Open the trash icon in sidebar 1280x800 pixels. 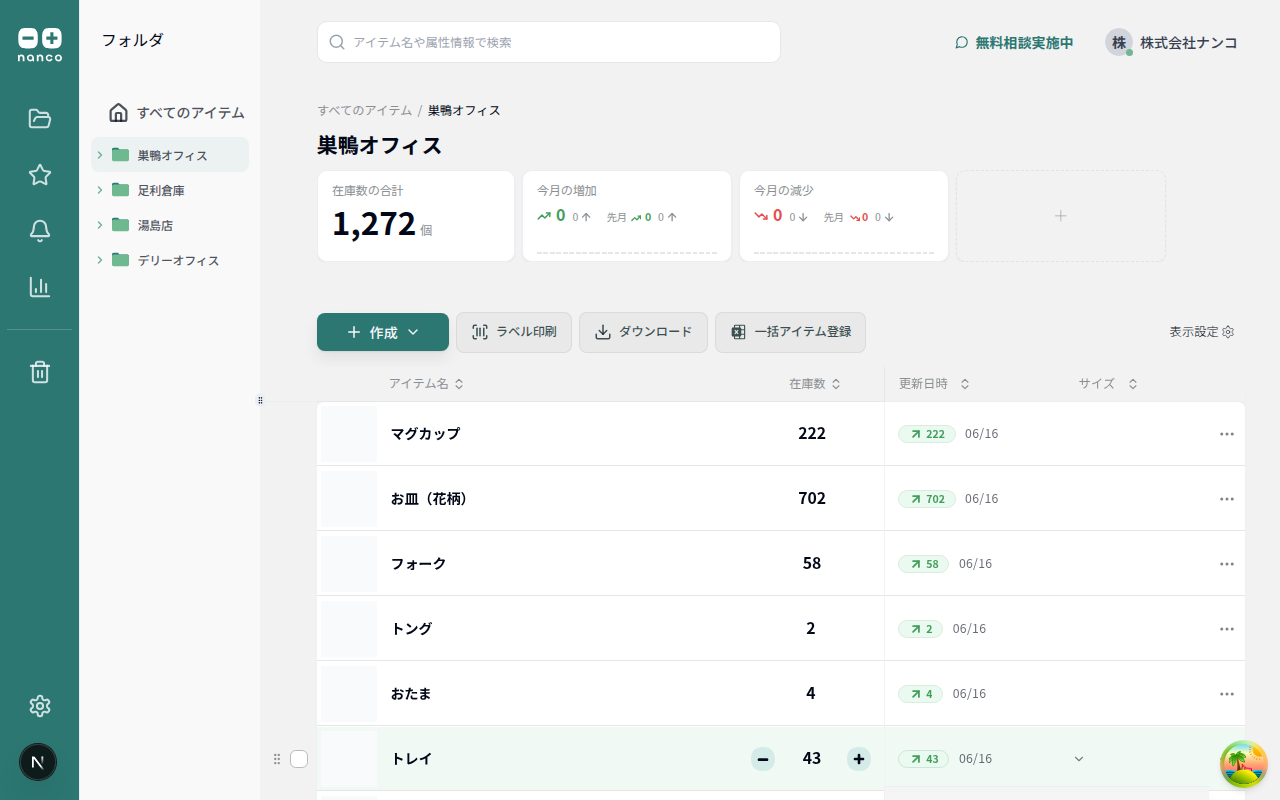[x=39, y=371]
